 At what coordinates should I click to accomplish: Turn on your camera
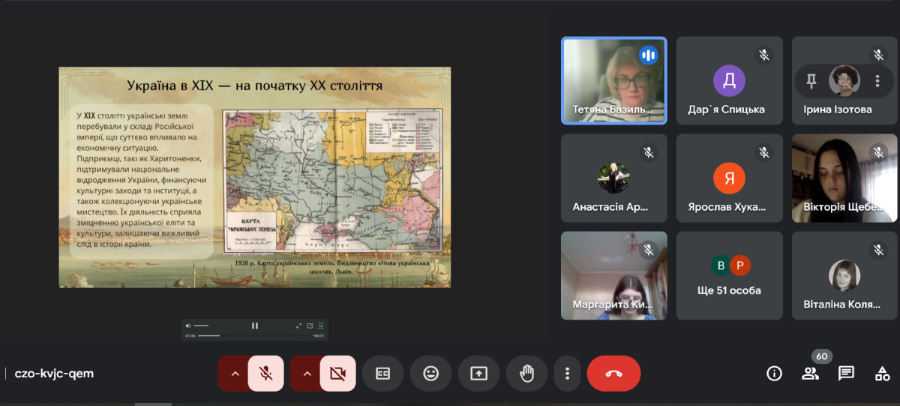coord(338,374)
